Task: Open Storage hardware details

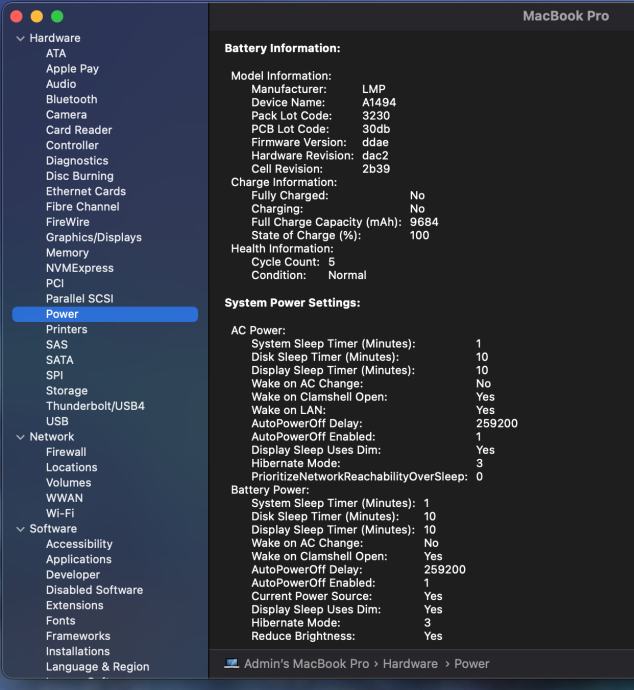Action: click(x=66, y=391)
